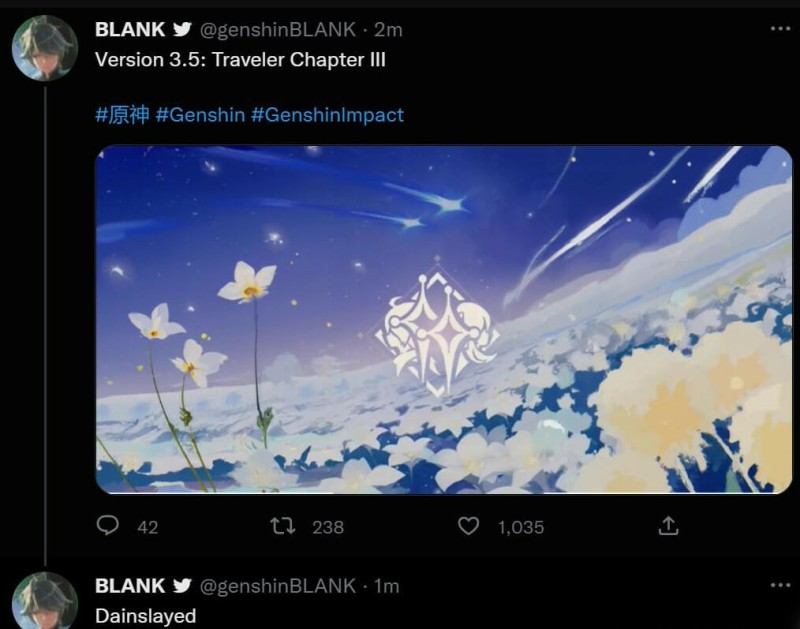Click the 238 retweets count
Image resolution: width=800 pixels, height=629 pixels.
[x=328, y=527]
